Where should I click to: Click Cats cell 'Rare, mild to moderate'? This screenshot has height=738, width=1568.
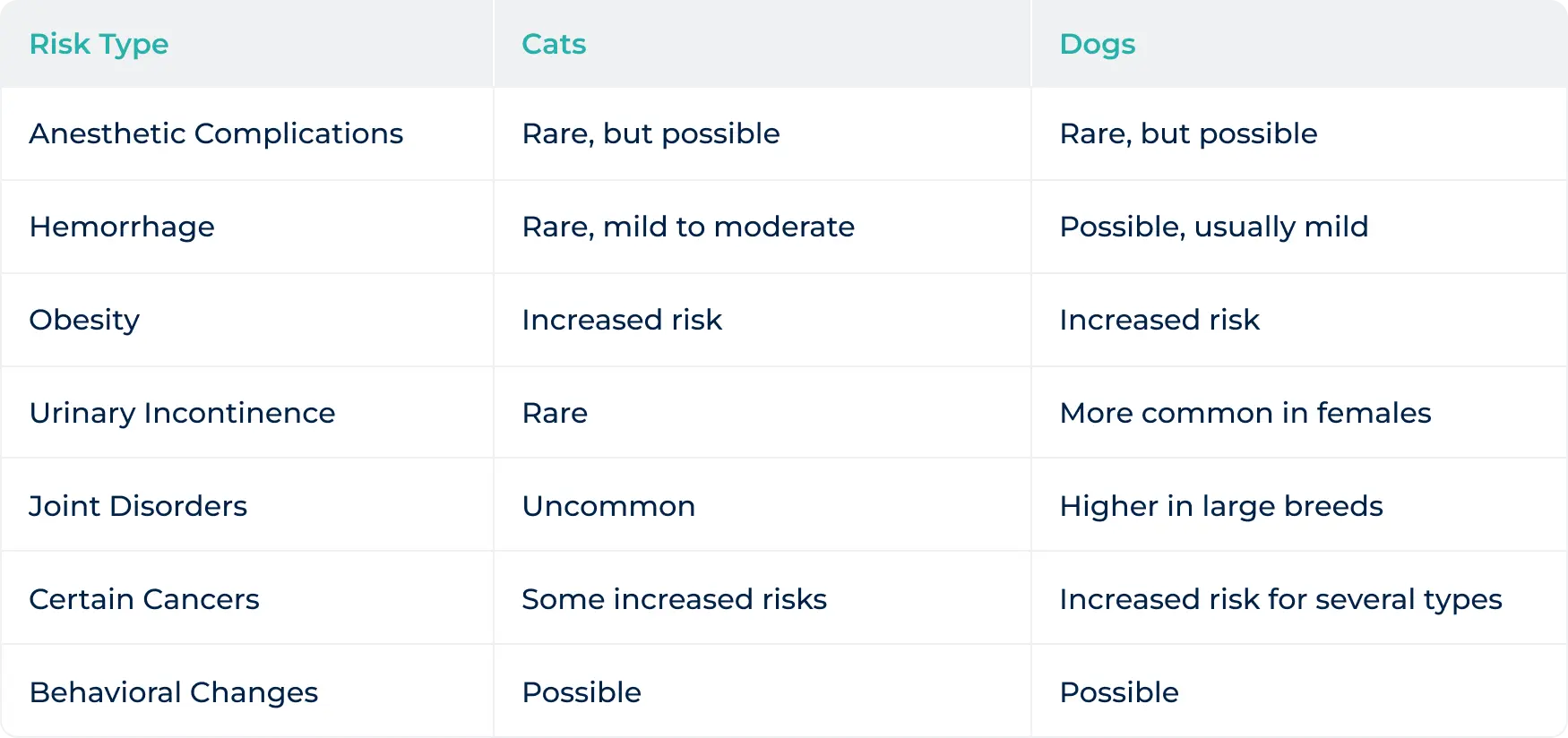[688, 227]
